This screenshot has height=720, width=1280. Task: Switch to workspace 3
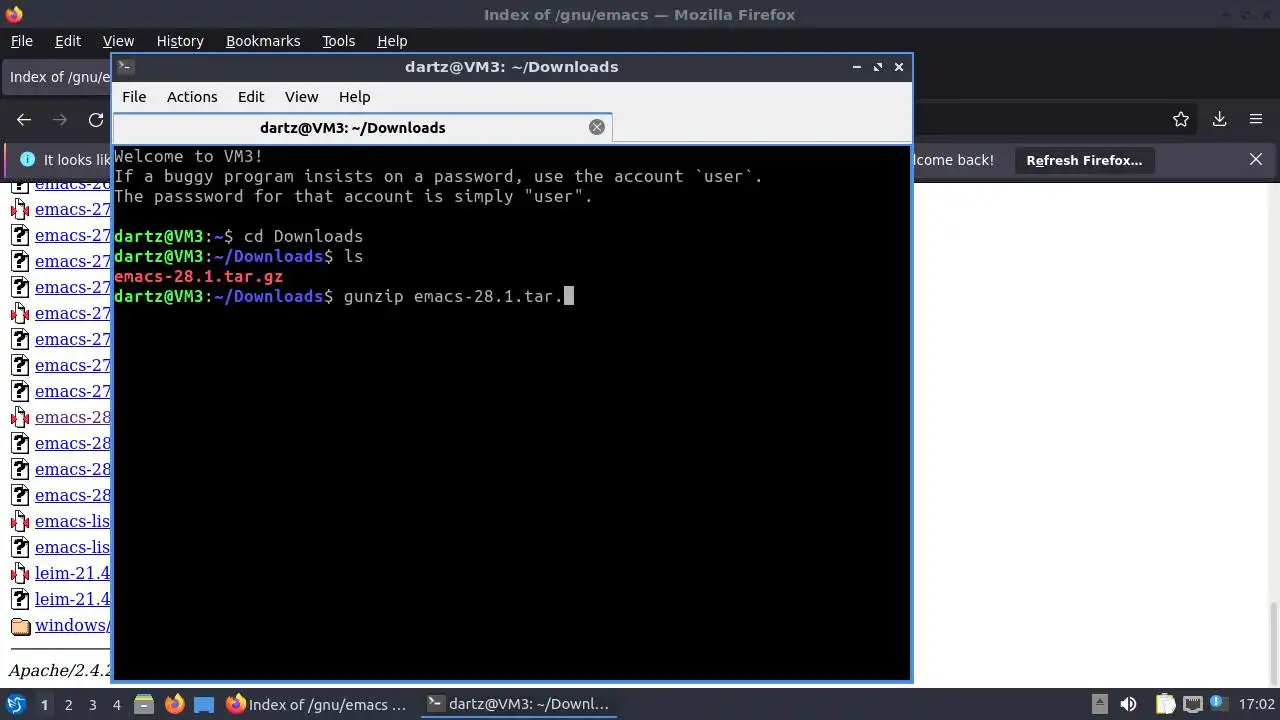click(x=92, y=704)
